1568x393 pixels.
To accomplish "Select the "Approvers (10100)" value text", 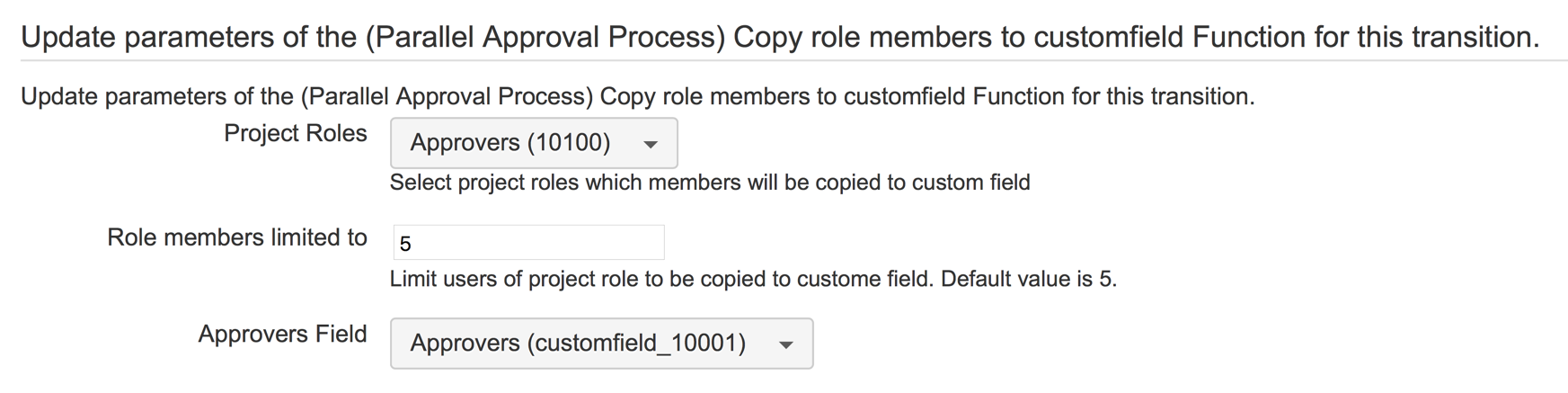I will tap(509, 143).
